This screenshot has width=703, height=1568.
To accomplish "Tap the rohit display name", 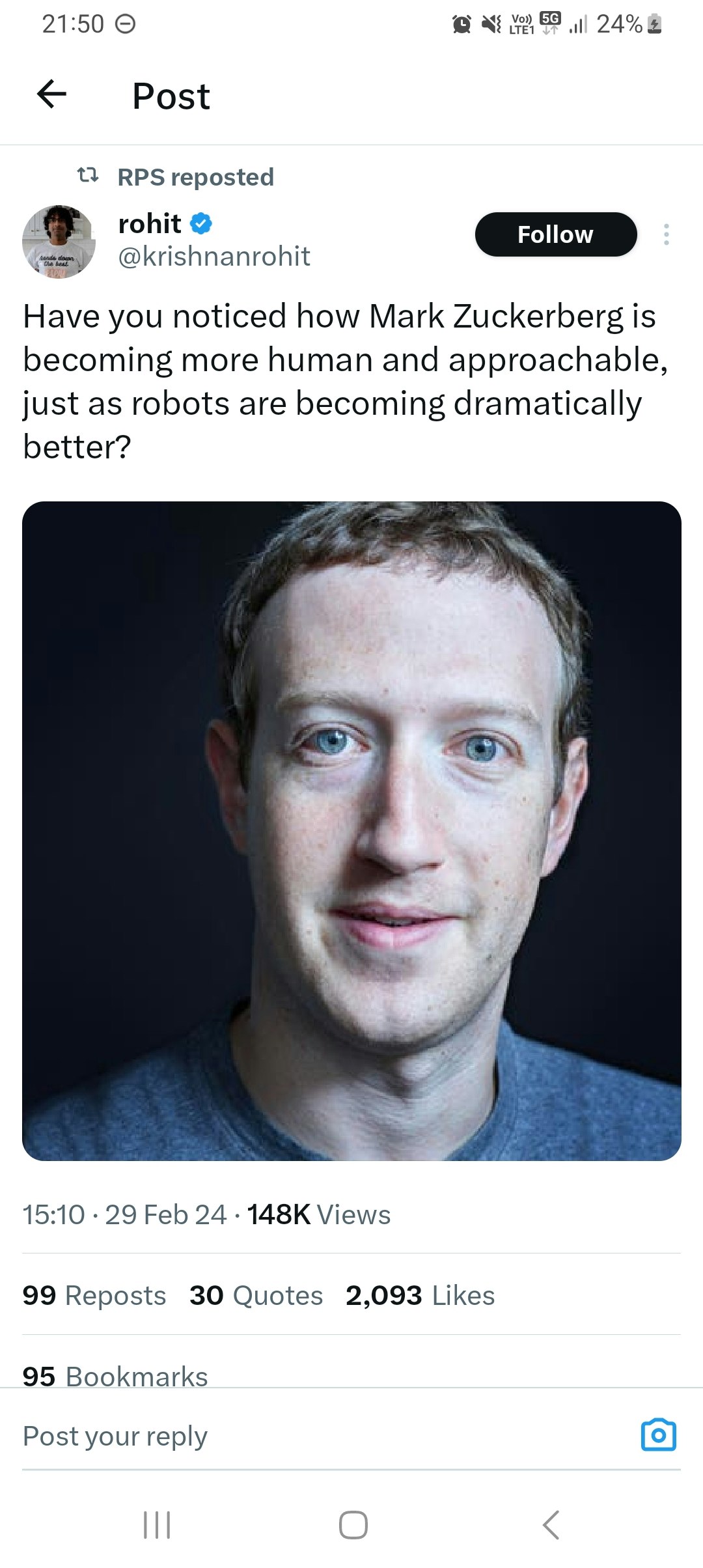I will pos(149,223).
